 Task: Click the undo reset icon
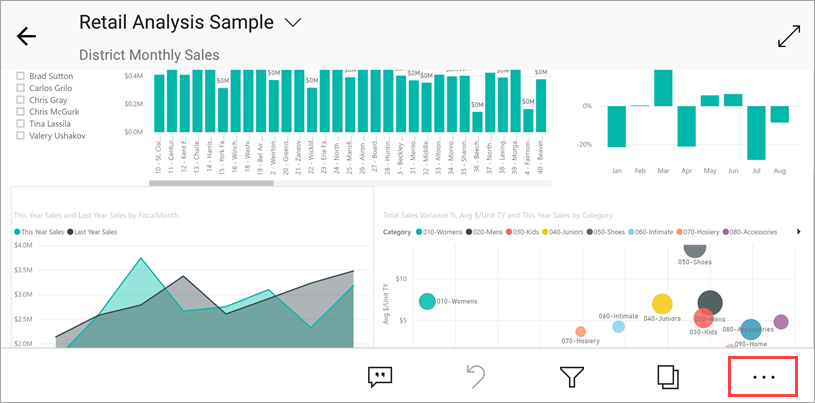(476, 377)
